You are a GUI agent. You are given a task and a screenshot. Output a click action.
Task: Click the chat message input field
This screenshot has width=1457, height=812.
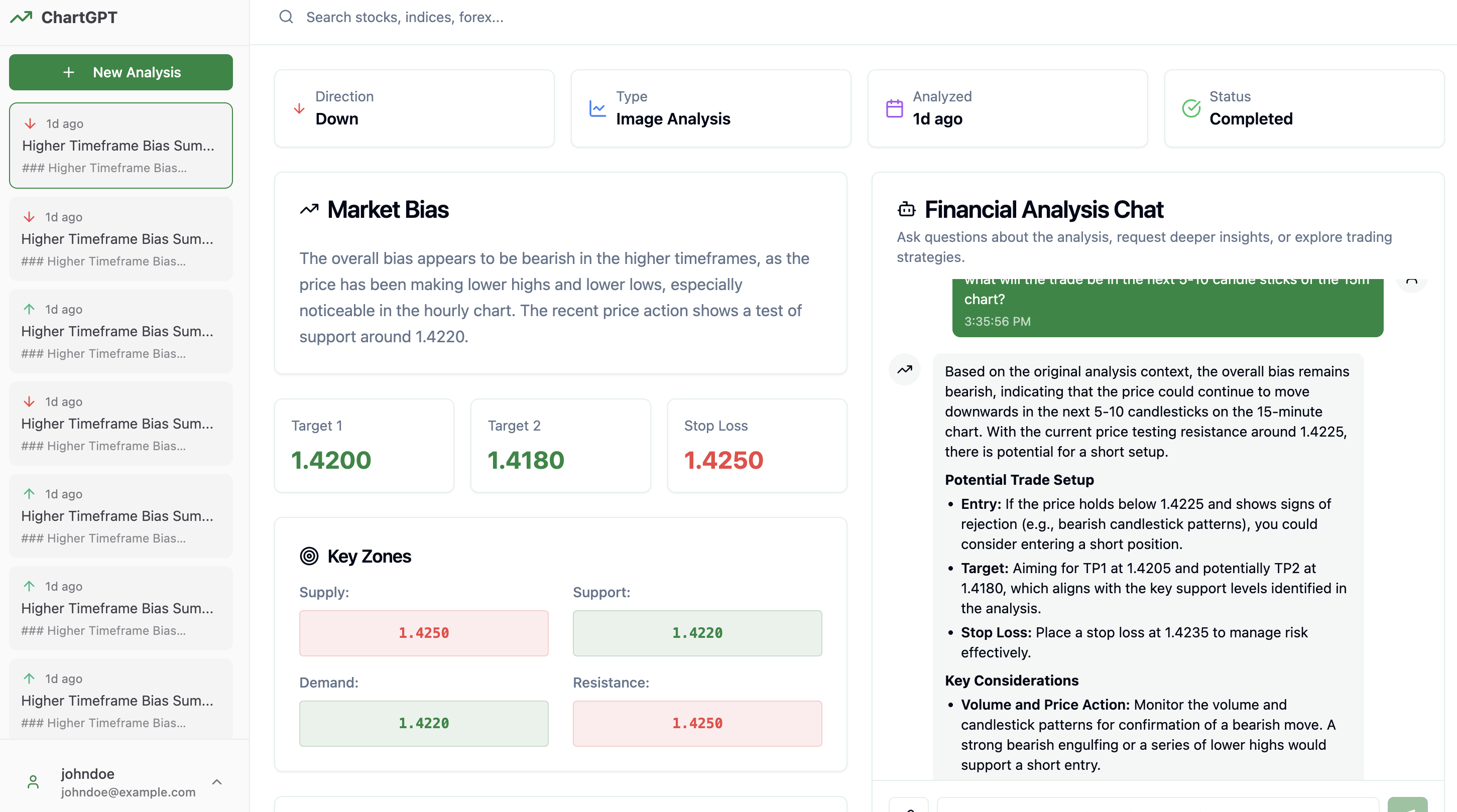tap(1159, 808)
